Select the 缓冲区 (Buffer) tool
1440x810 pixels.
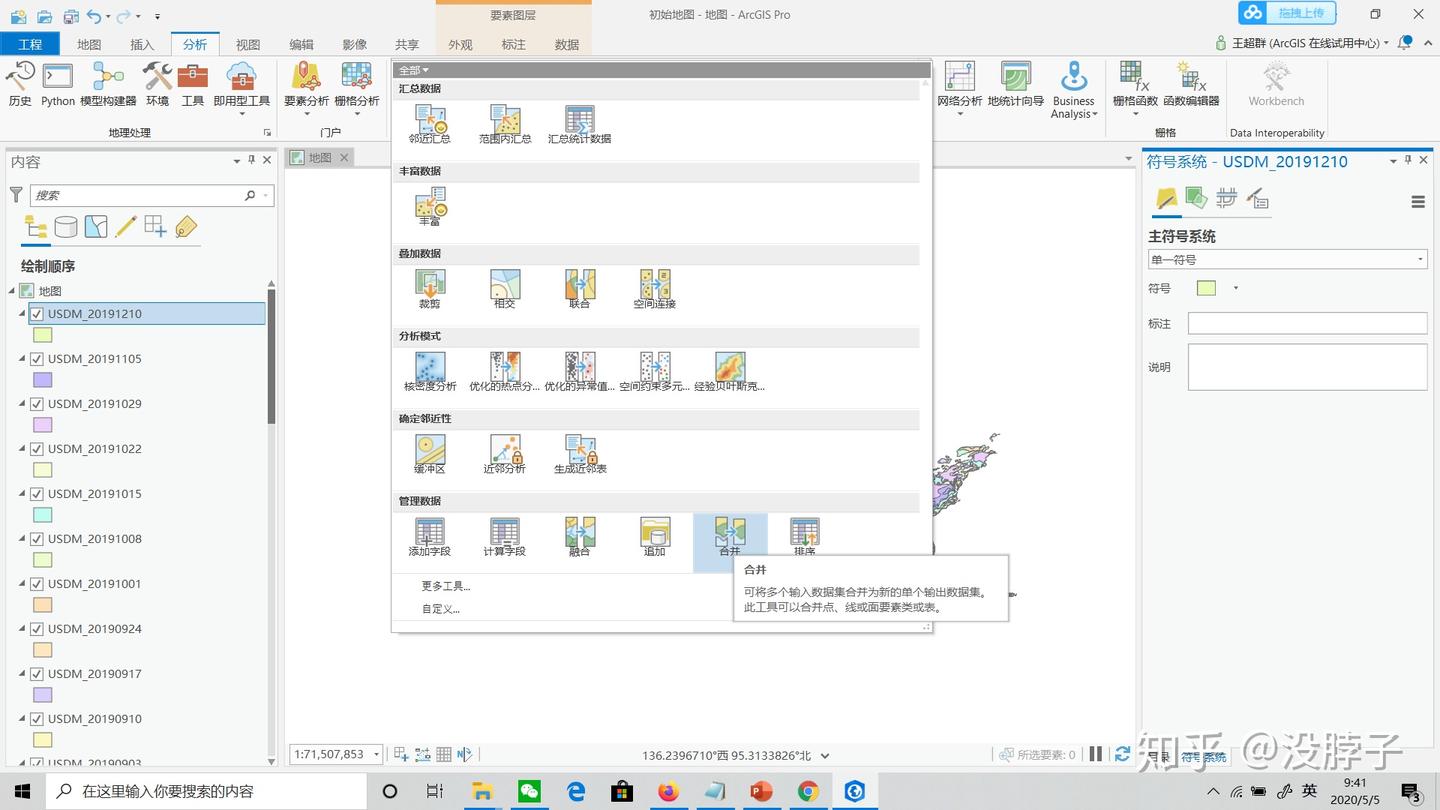[429, 452]
